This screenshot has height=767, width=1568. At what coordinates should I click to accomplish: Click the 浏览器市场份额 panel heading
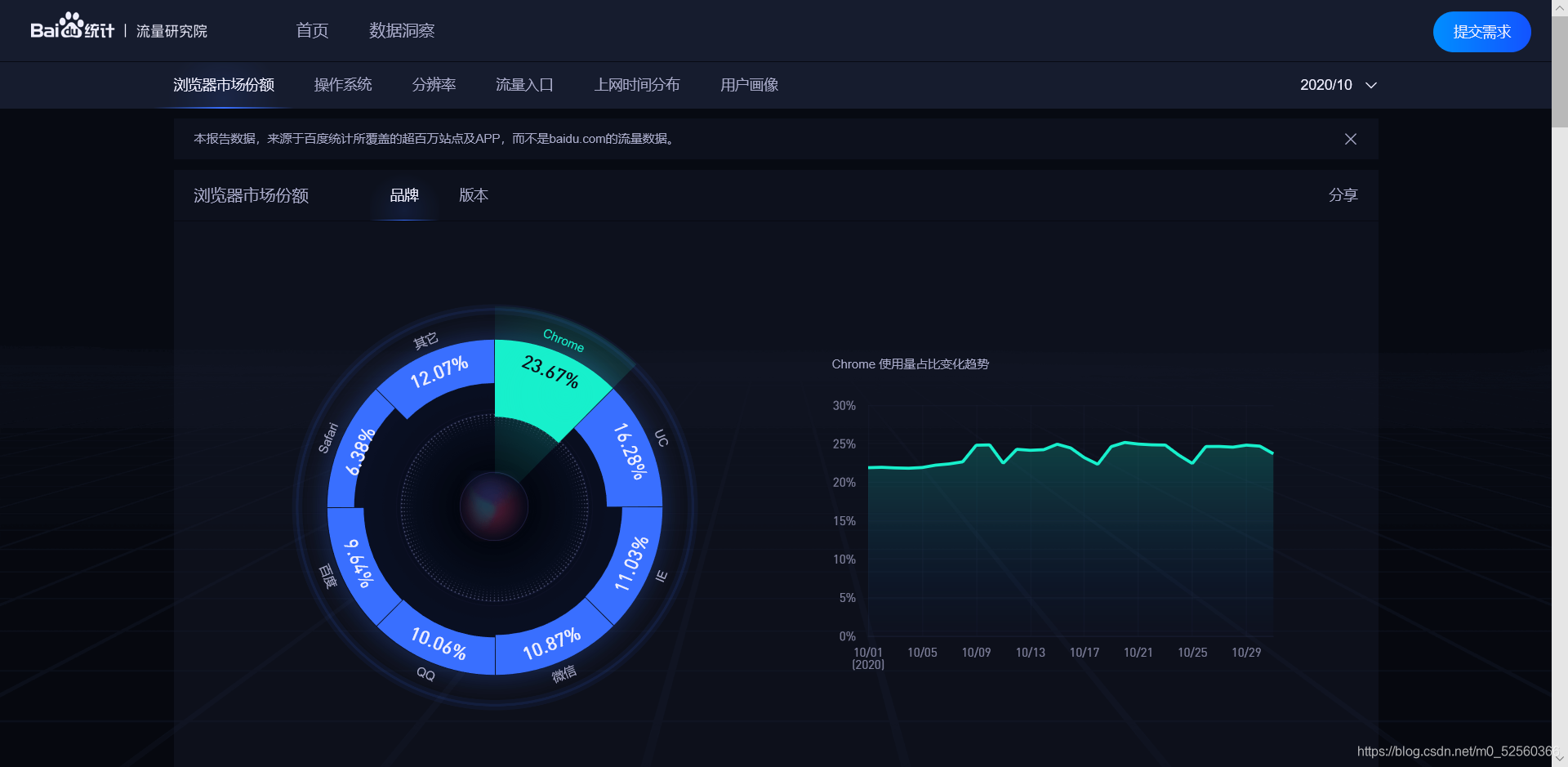251,195
